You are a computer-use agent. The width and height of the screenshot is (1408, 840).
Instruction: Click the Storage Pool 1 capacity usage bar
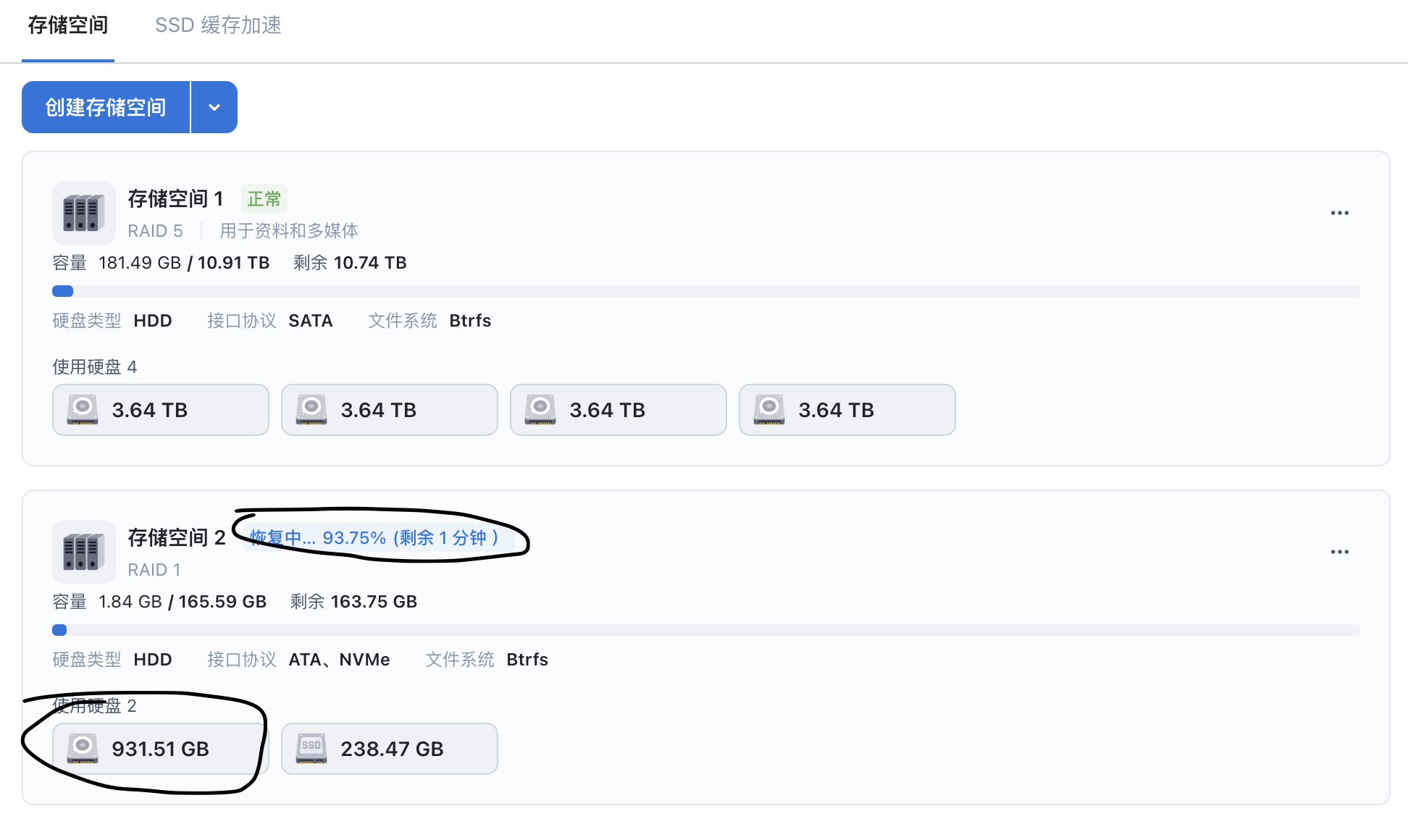point(705,291)
